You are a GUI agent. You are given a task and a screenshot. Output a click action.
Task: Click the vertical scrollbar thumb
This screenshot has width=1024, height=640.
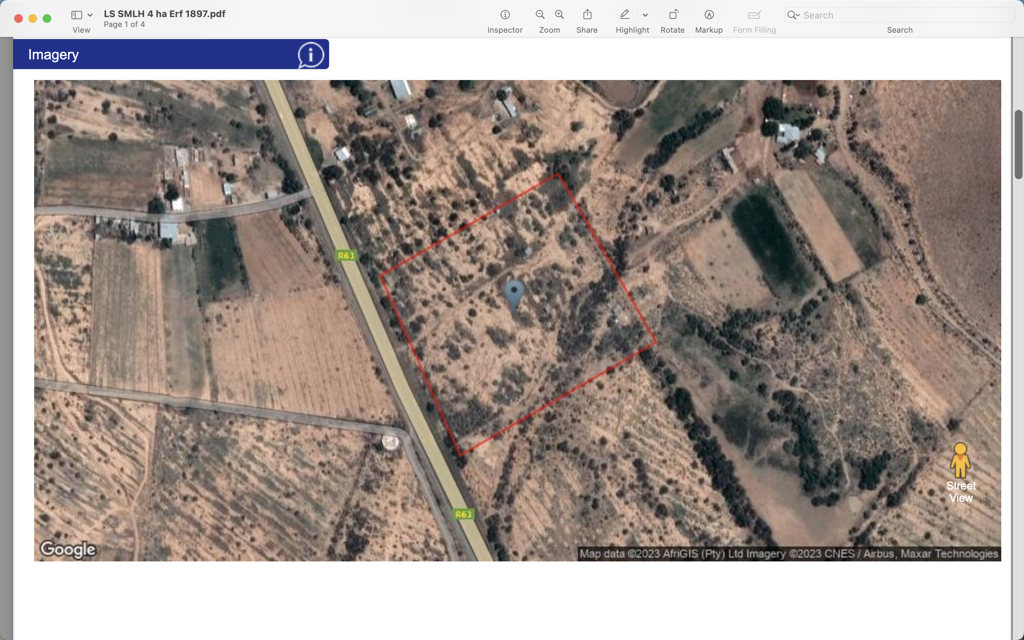click(x=1018, y=144)
